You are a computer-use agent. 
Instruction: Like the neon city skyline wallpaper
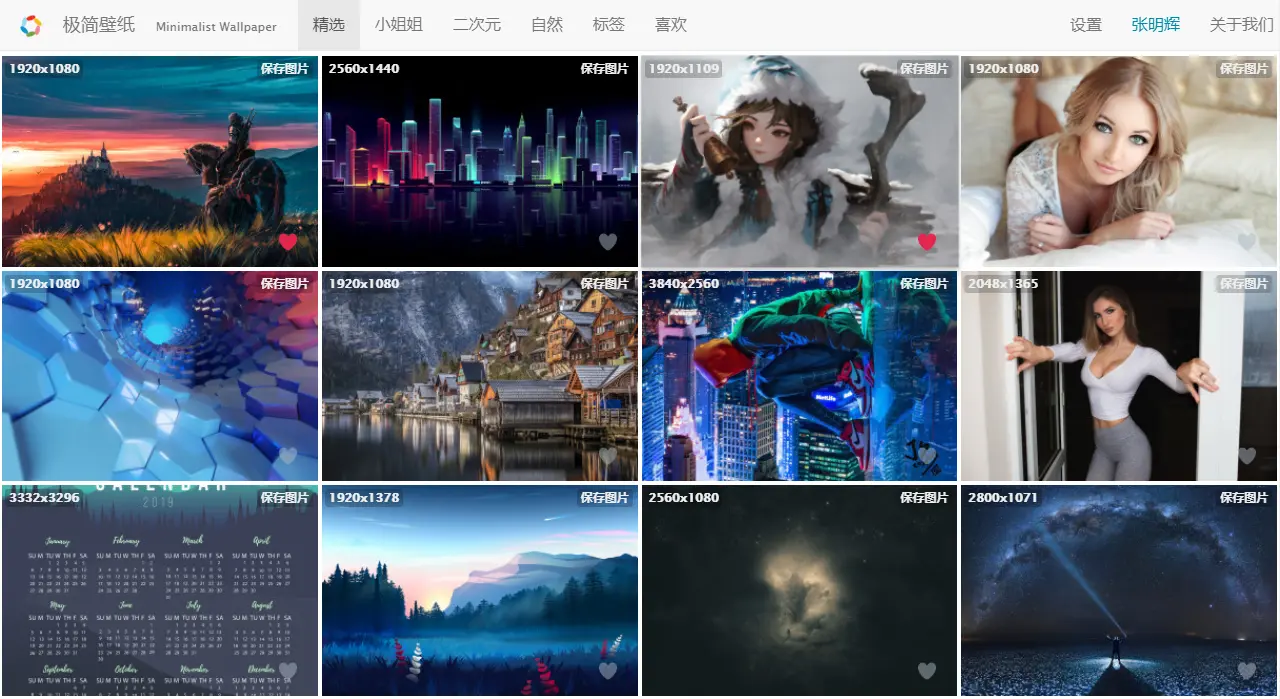pos(608,241)
